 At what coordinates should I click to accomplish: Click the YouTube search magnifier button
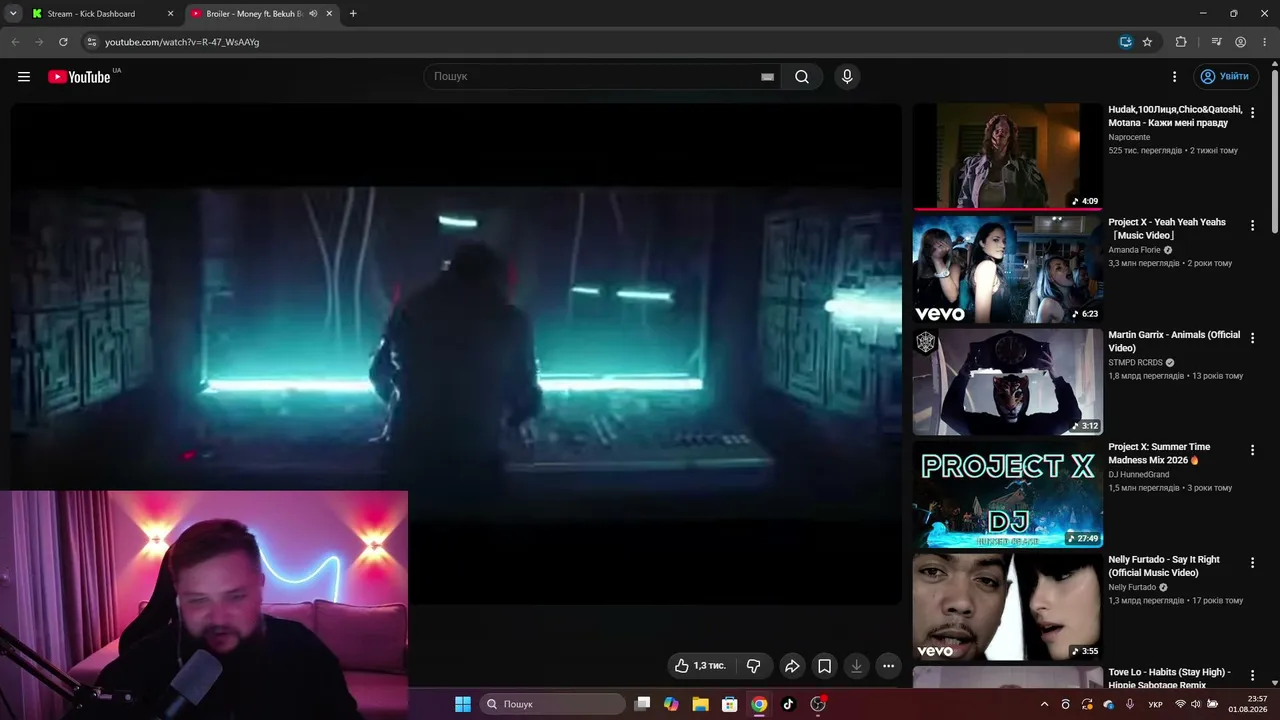tap(802, 77)
